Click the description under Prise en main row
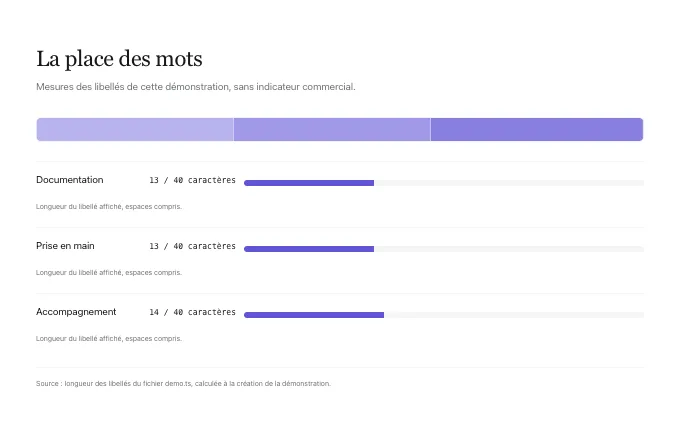680x425 pixels. point(109,272)
